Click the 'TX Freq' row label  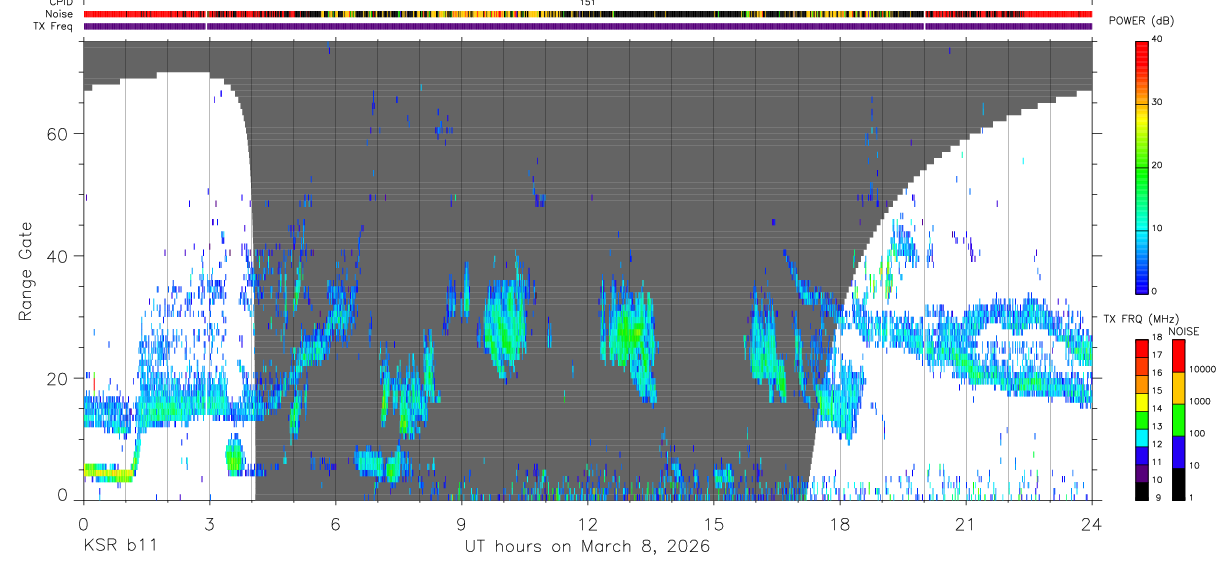(x=54, y=26)
